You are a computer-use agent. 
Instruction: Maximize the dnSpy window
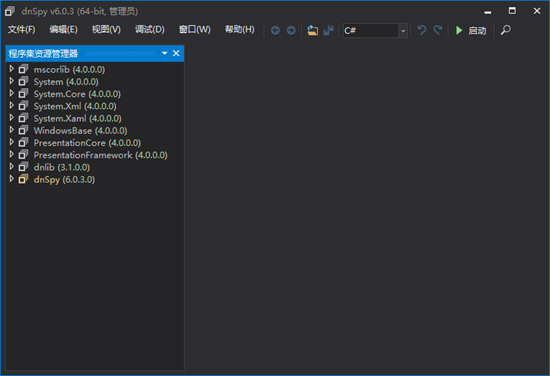point(512,11)
